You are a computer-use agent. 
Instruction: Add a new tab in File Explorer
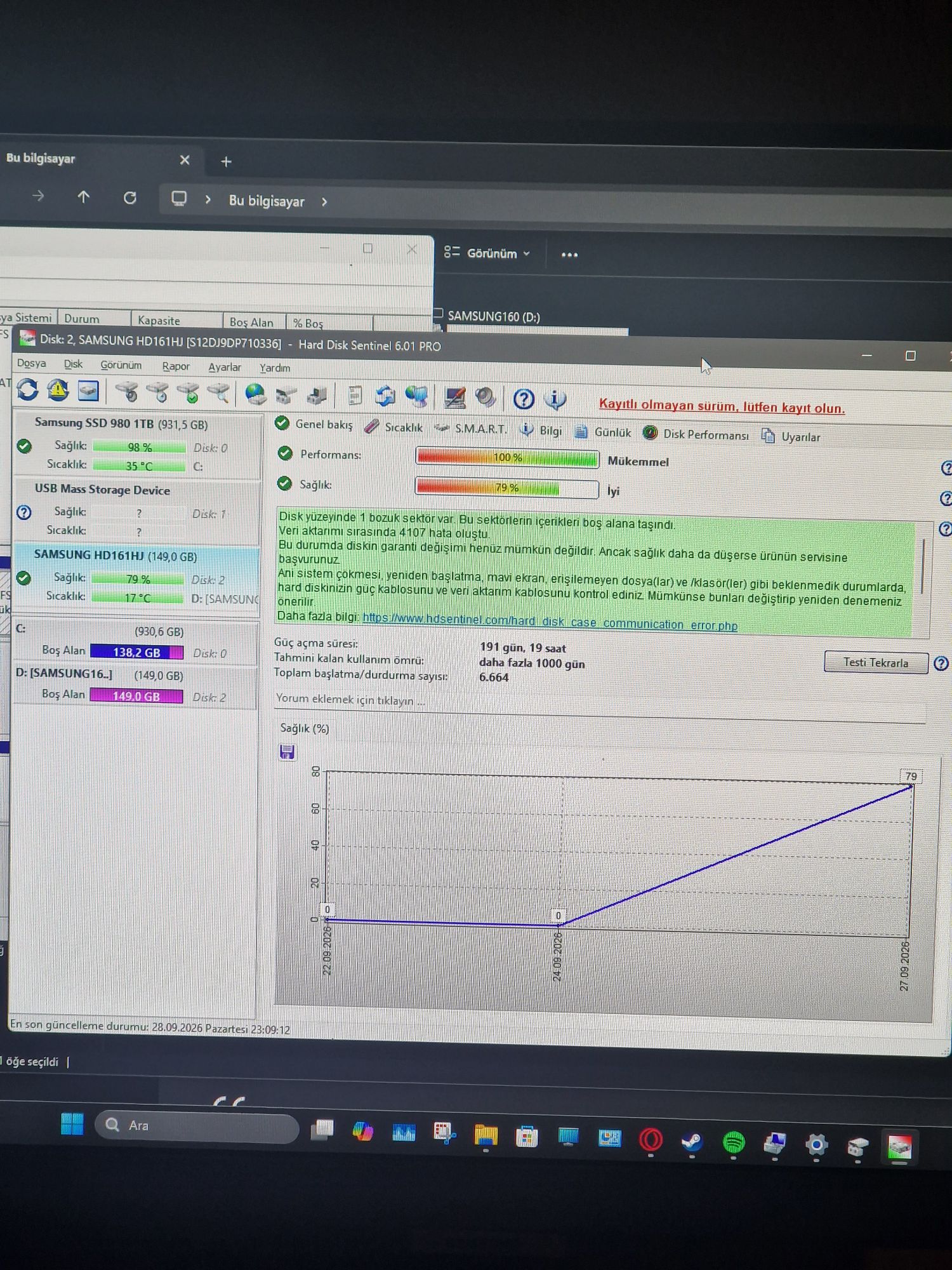tap(226, 161)
